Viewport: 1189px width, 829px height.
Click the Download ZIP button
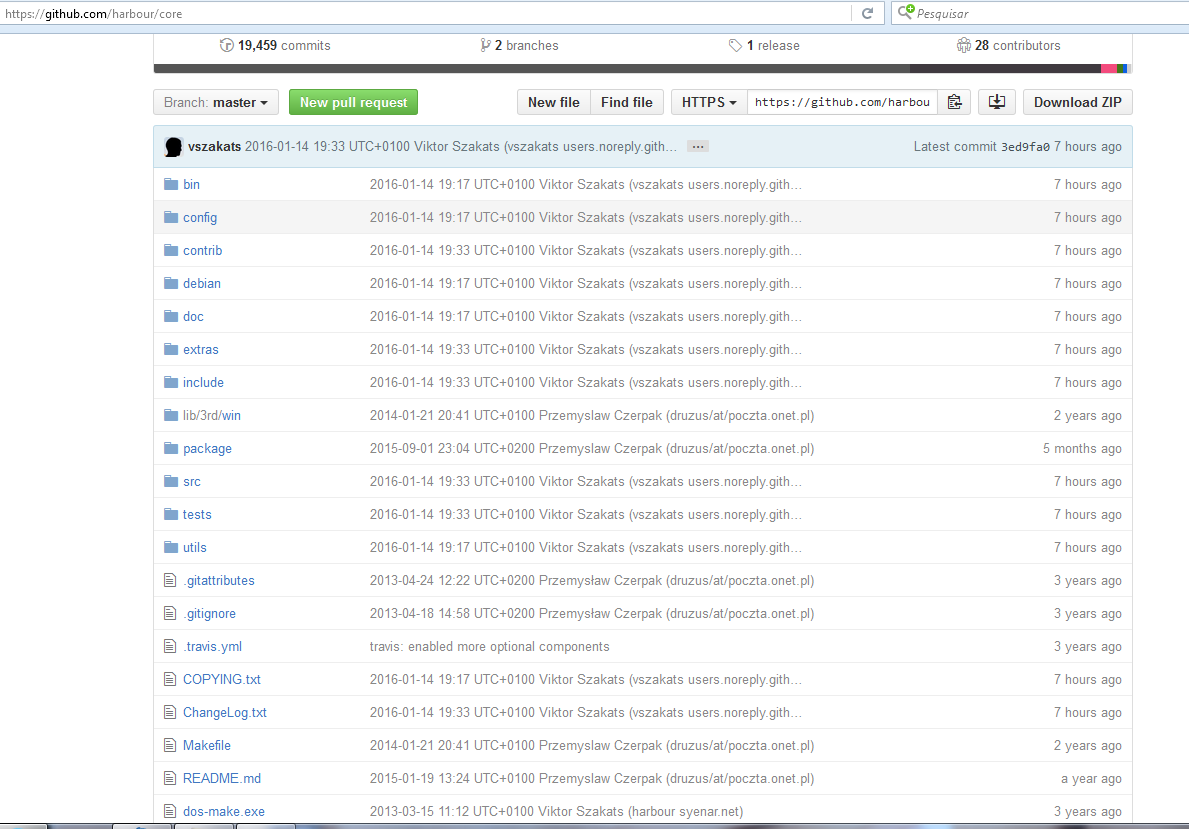1077,102
